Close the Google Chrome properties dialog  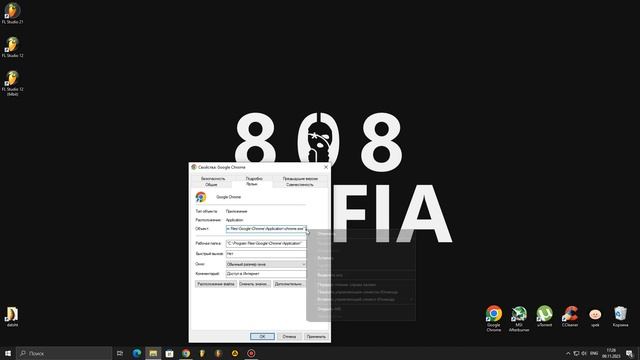click(x=326, y=167)
